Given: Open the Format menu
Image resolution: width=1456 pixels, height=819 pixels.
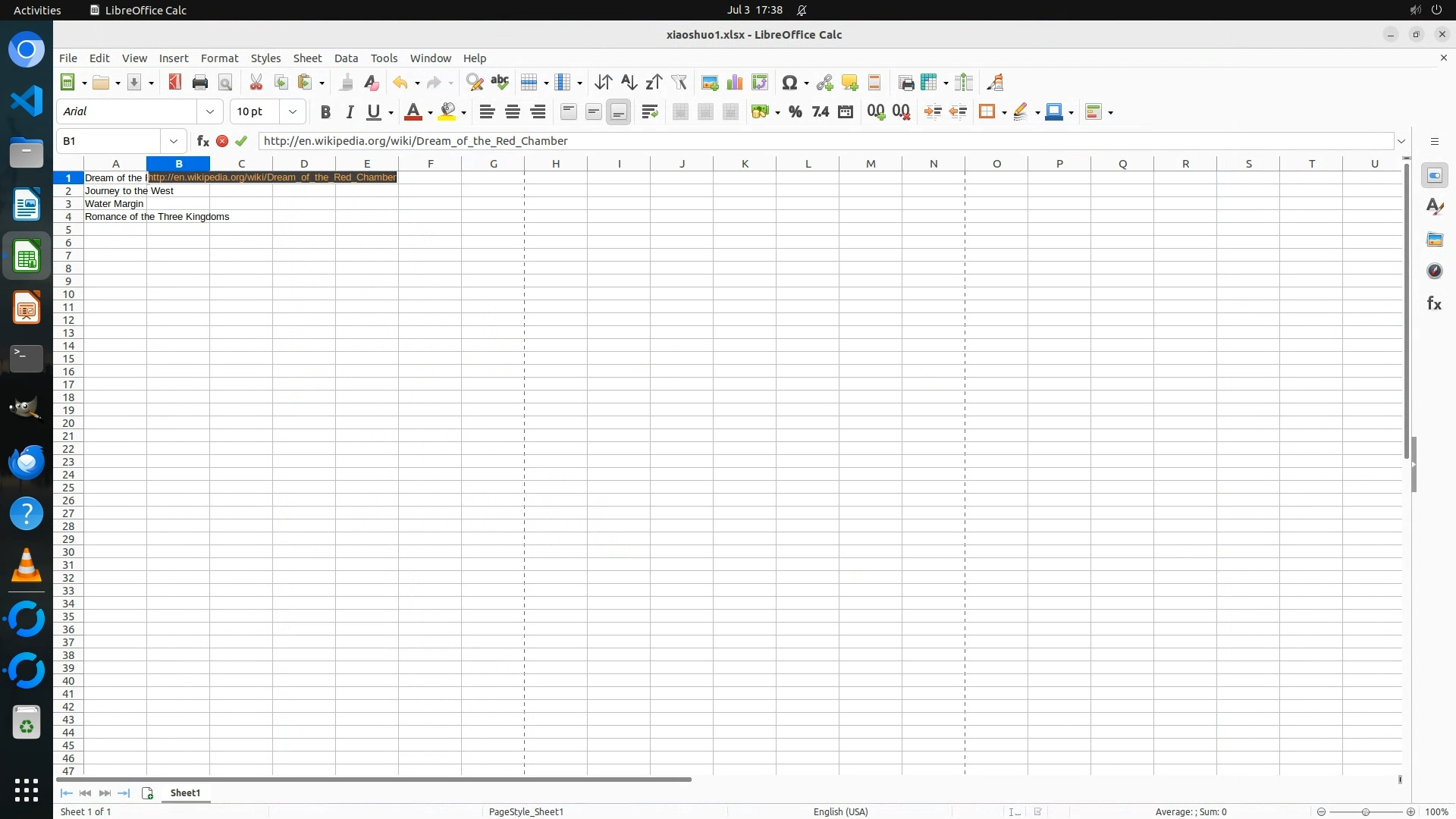Looking at the screenshot, I should coord(219,58).
